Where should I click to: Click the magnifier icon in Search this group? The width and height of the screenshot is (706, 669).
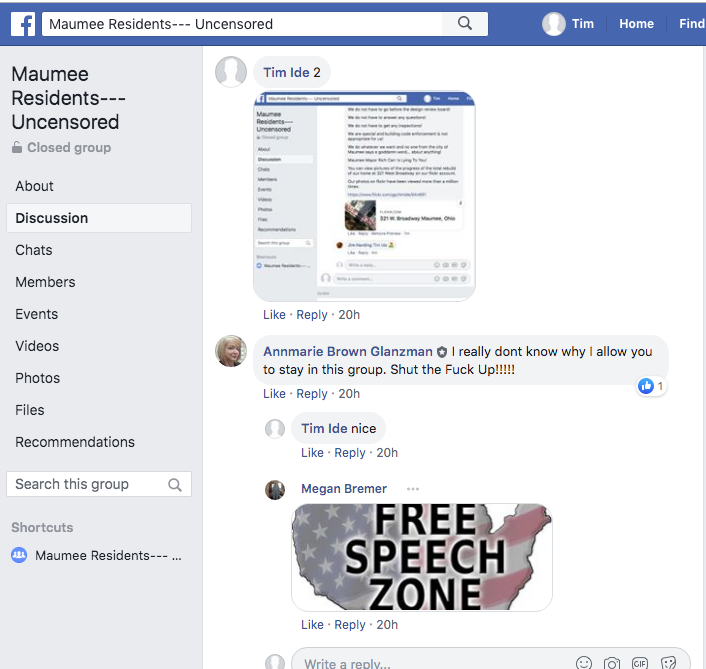point(175,485)
